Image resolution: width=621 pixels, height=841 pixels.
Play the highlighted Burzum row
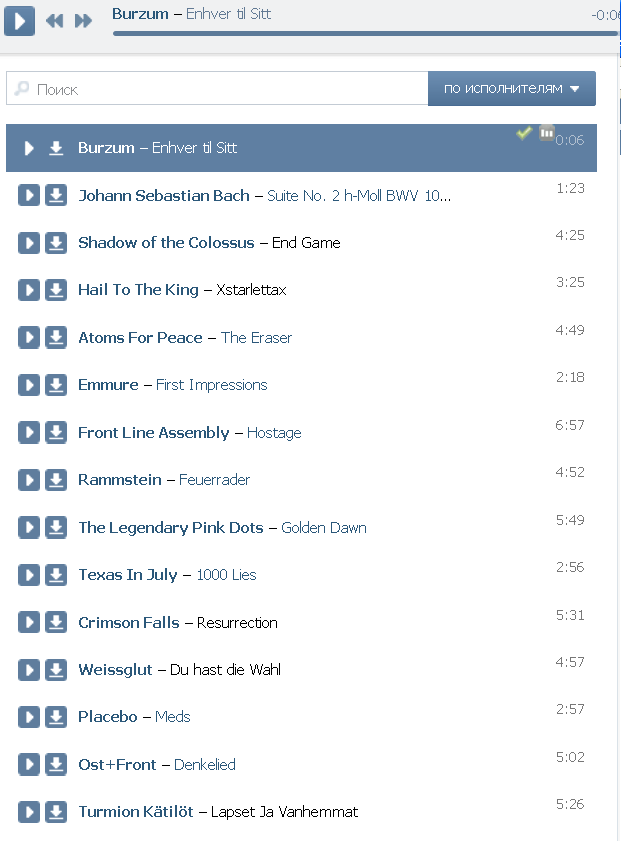tap(29, 148)
